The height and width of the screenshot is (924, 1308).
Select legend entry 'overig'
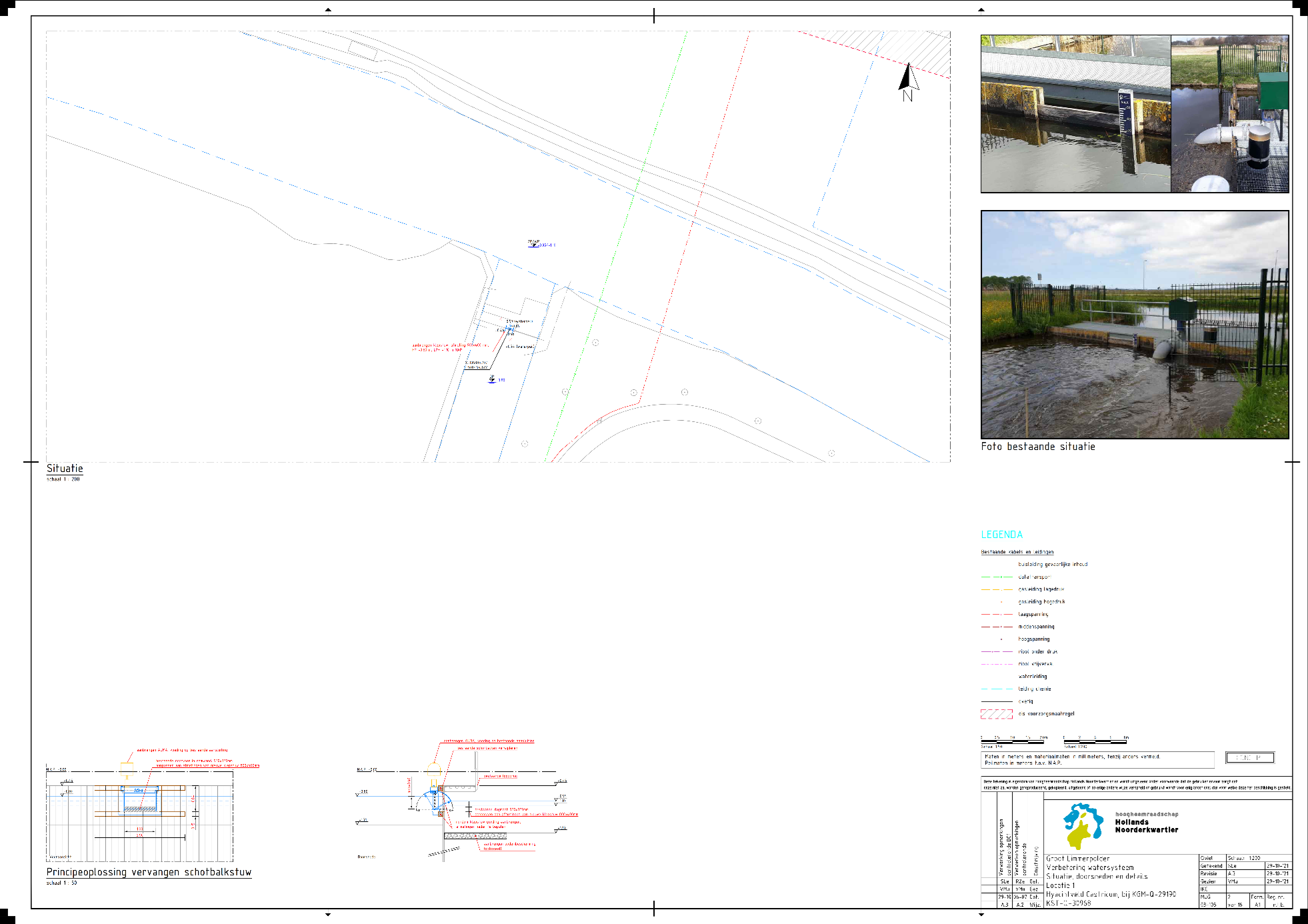tap(1025, 701)
